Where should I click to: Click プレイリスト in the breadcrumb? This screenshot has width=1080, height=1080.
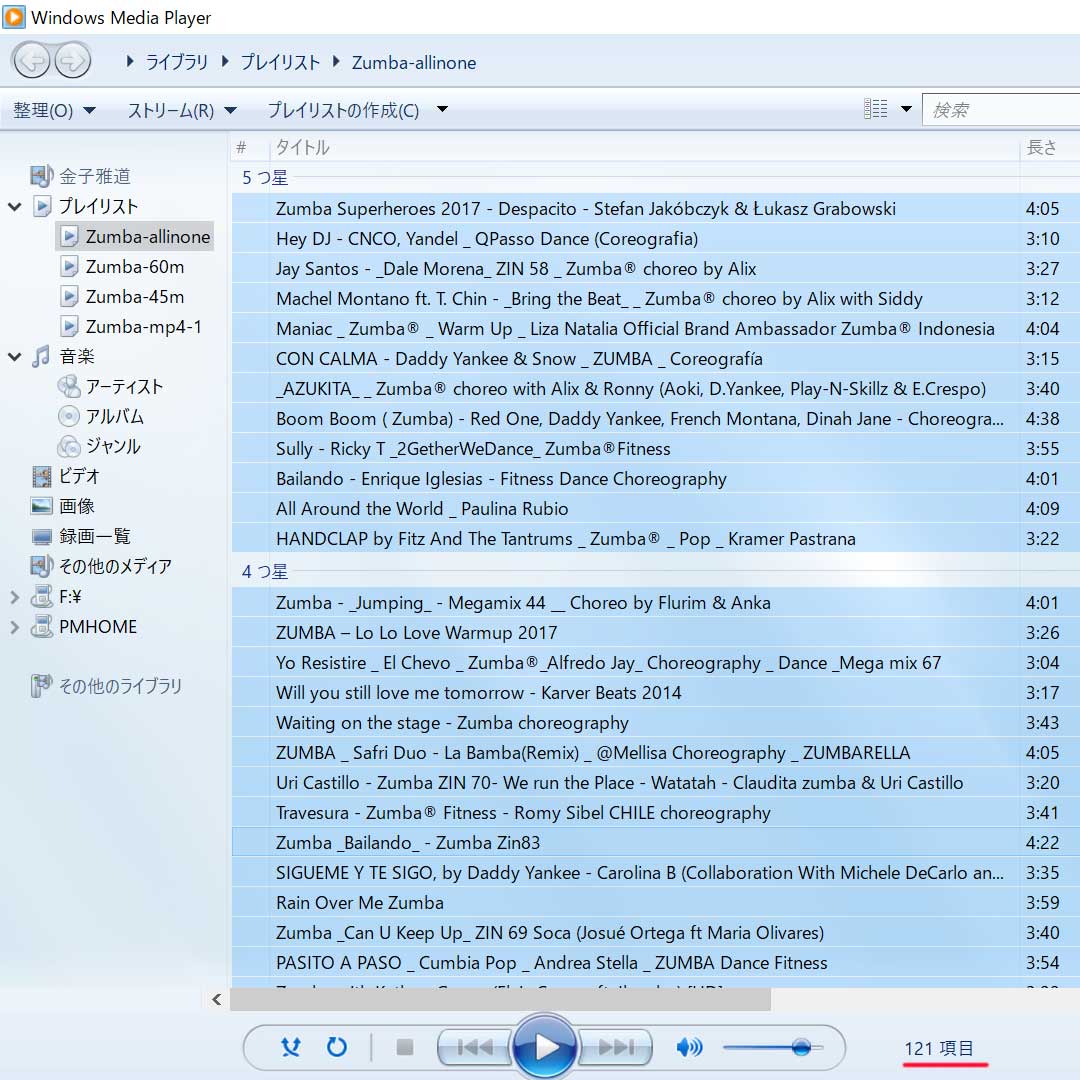point(280,62)
